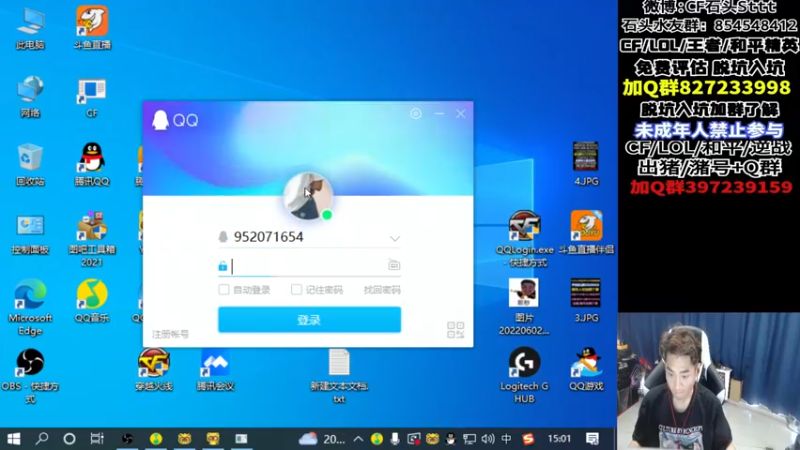
Task: Select the QQ音乐 desktop shortcut
Action: (92, 301)
